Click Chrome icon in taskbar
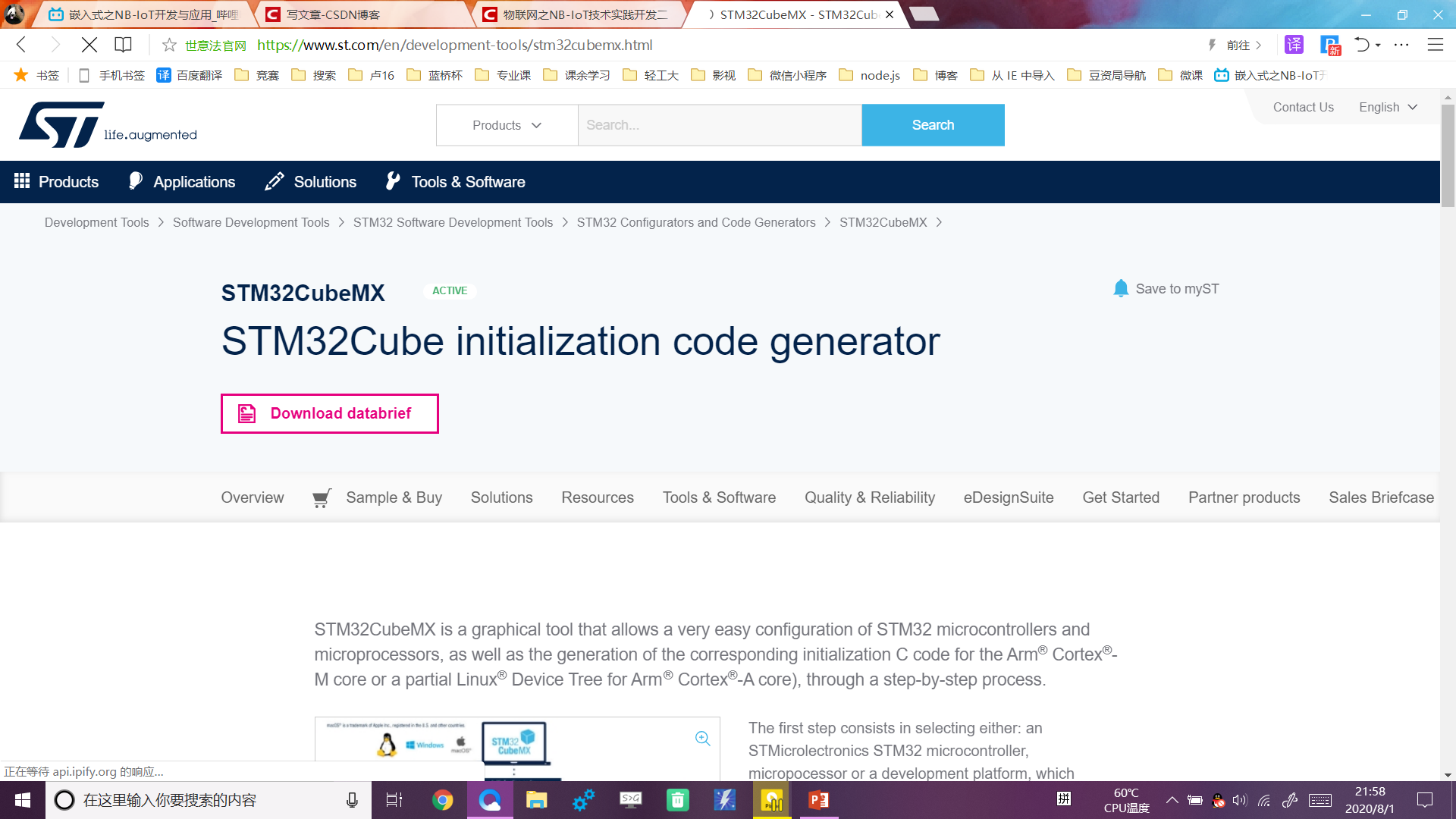This screenshot has height=819, width=1456. [x=442, y=800]
